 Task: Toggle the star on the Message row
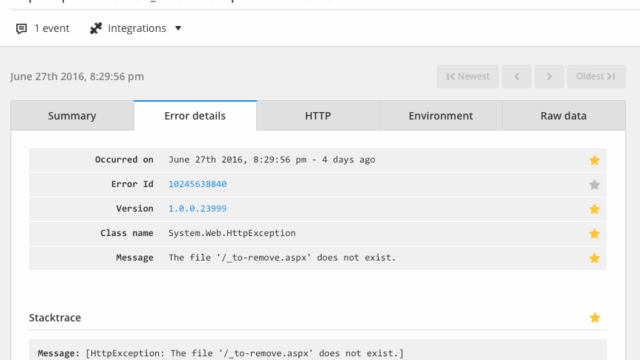[x=594, y=258]
